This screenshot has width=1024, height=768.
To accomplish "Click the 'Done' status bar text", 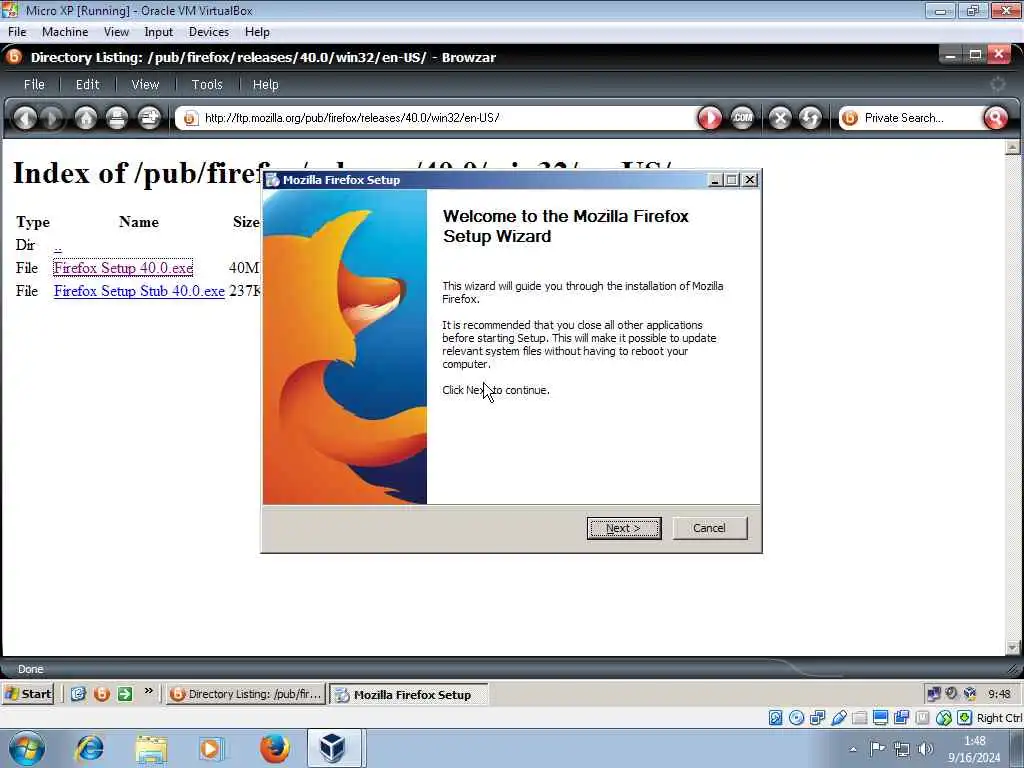I will tap(30, 669).
